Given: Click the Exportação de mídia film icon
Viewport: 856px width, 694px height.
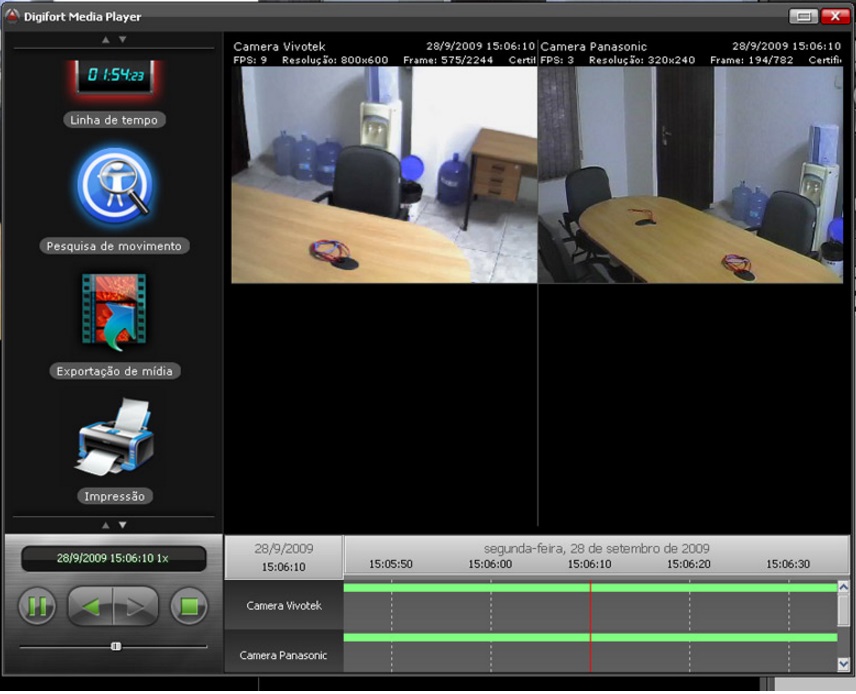Looking at the screenshot, I should 113,310.
